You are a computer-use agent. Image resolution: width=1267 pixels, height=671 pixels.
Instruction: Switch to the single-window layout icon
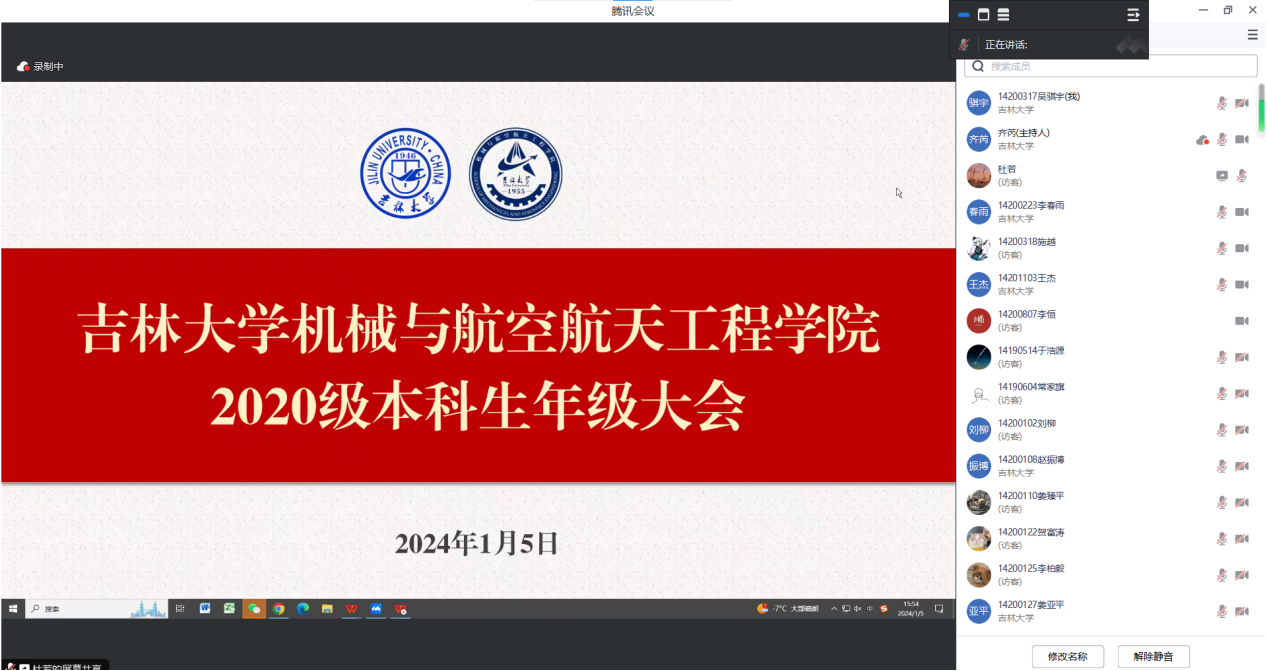pyautogui.click(x=983, y=15)
